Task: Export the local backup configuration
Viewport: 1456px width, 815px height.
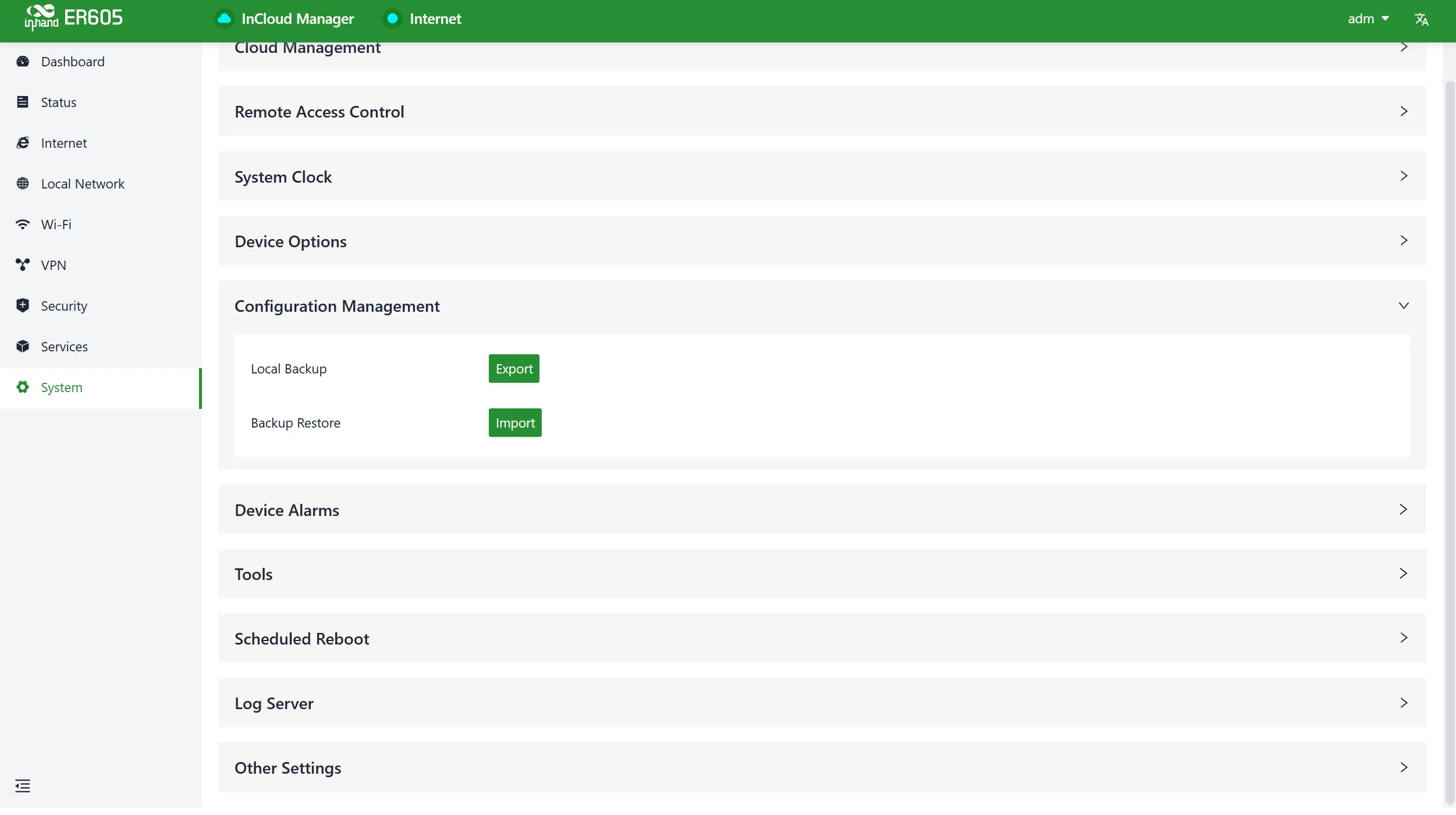Action: pyautogui.click(x=514, y=369)
